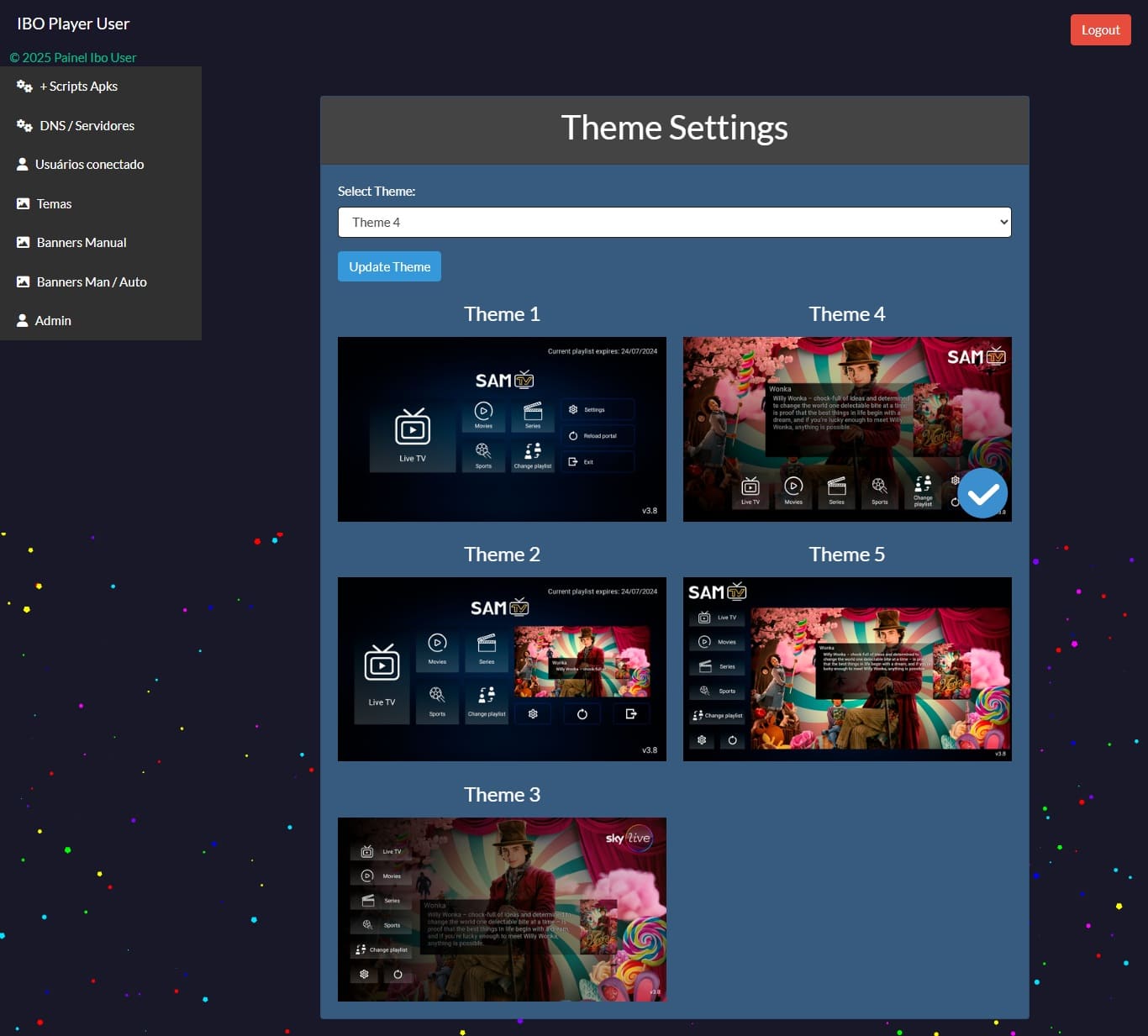
Task: Pick the Theme 3 preview thumbnail
Action: (502, 909)
